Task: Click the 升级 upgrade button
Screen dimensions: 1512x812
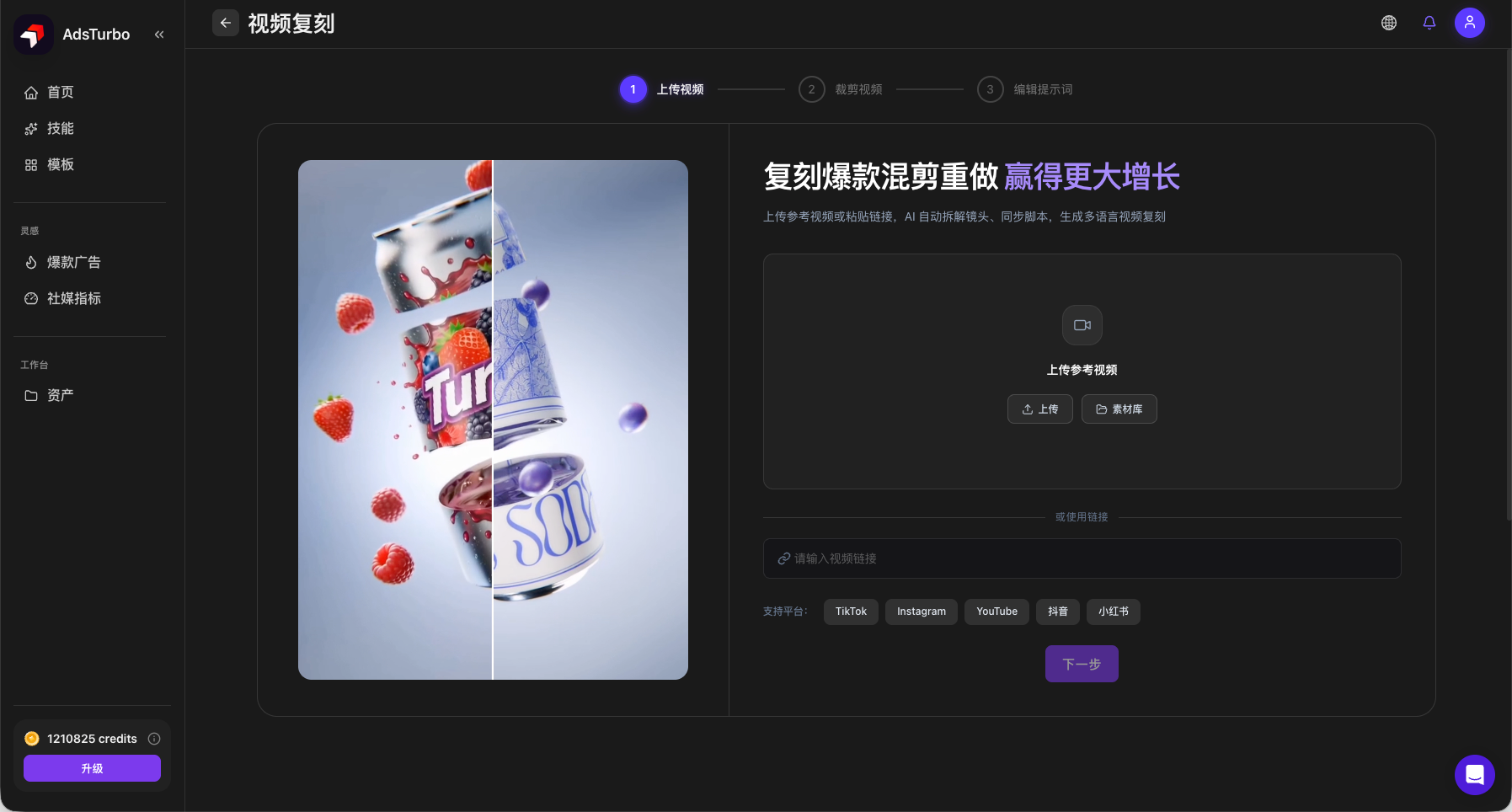Action: pyautogui.click(x=92, y=768)
